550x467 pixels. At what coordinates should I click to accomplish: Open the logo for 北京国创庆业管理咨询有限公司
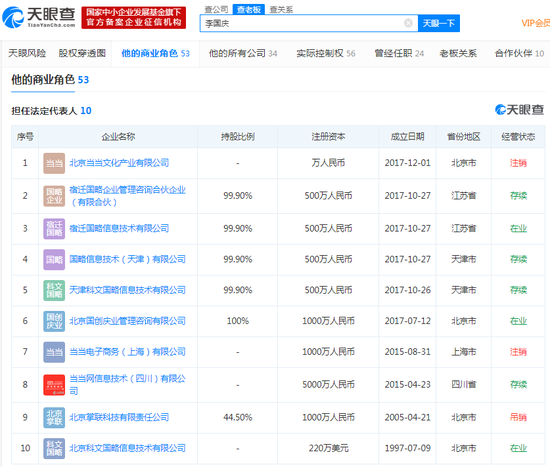(54, 321)
